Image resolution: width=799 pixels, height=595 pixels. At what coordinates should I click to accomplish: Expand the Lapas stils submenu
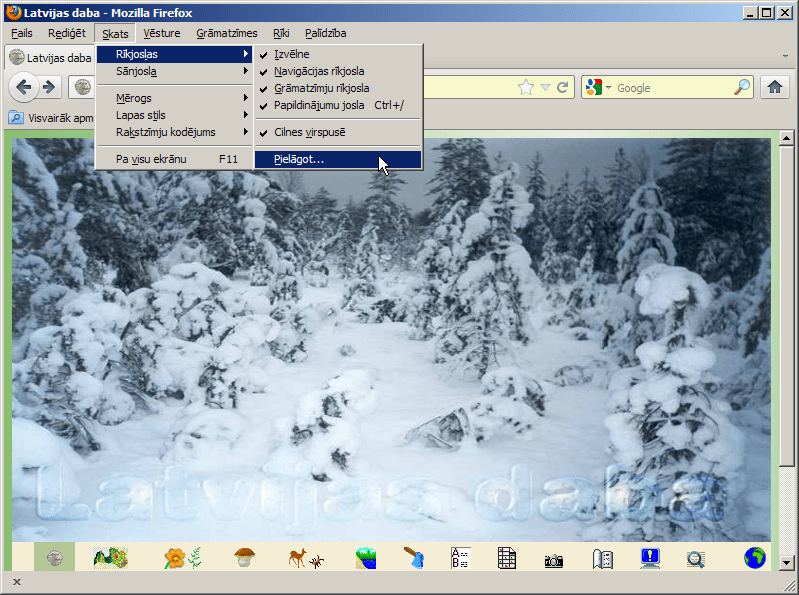pyautogui.click(x=174, y=115)
